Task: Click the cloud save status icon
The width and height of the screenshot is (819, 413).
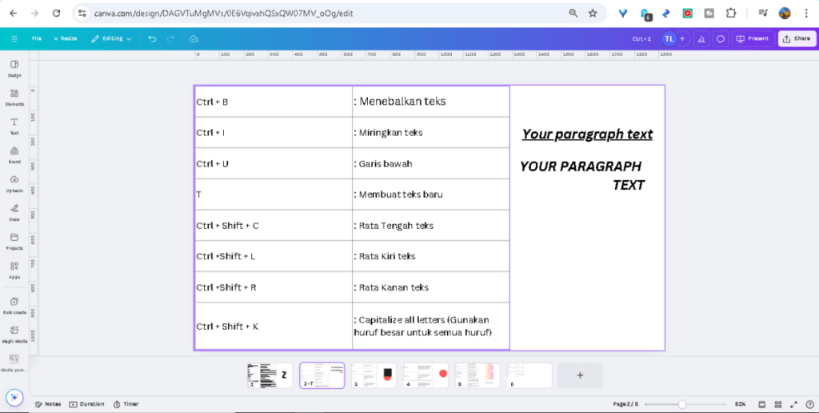Action: click(194, 39)
